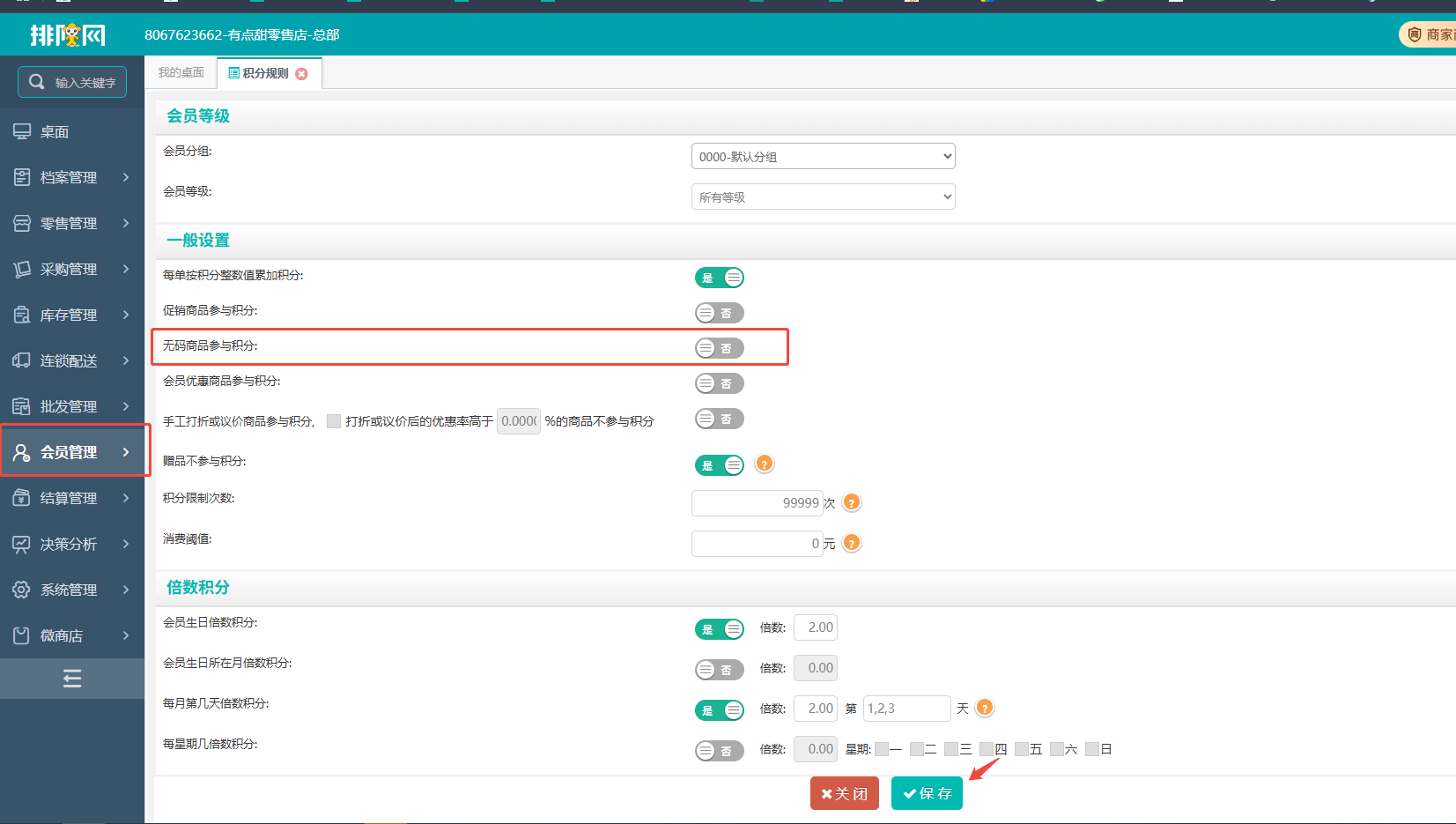Click the search magnifier icon in sidebar

pos(36,82)
